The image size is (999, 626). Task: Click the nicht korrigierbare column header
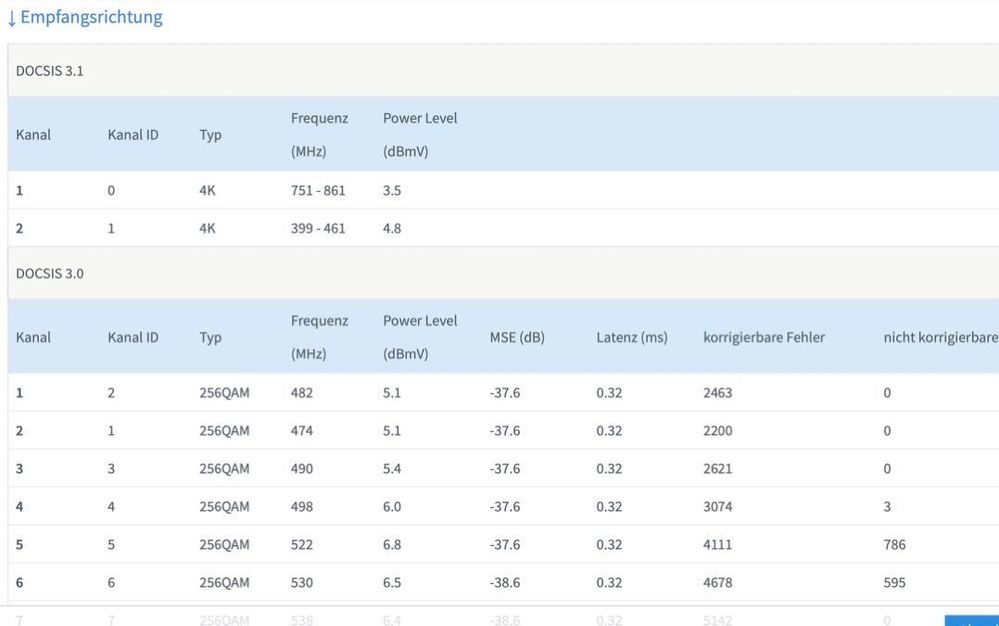[x=940, y=337]
